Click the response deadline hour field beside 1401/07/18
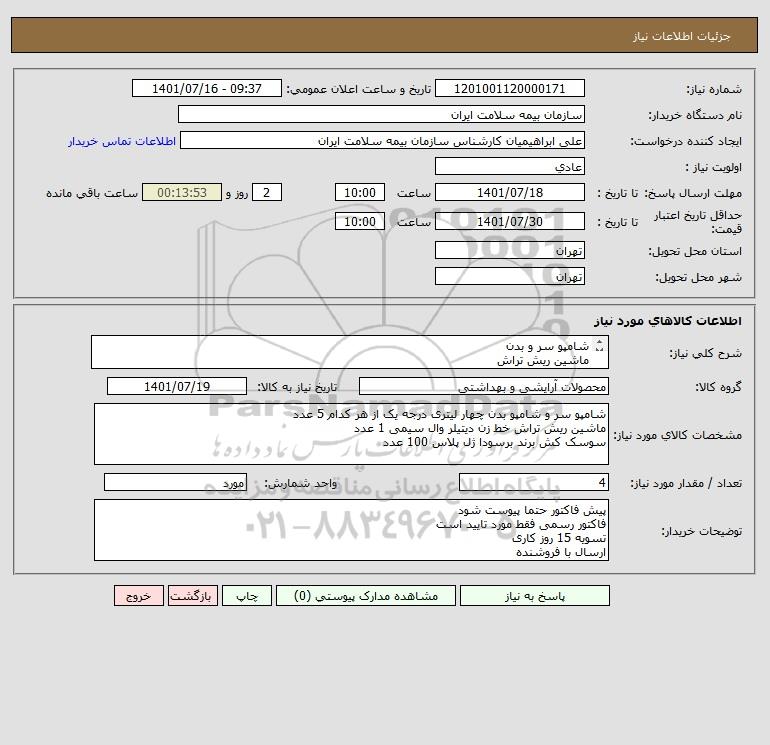Image resolution: width=770 pixels, height=745 pixels. click(x=359, y=193)
